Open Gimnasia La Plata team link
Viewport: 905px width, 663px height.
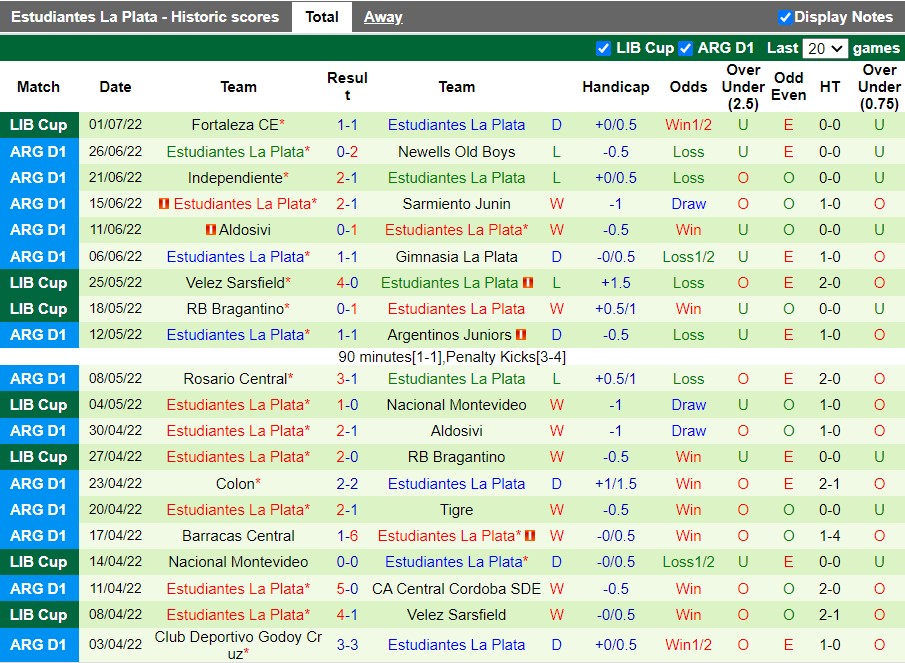[457, 257]
